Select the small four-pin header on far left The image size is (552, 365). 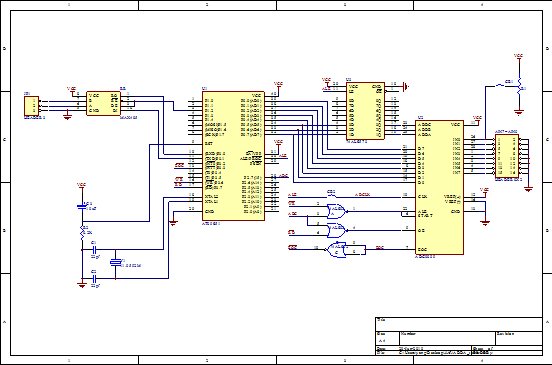pyautogui.click(x=31, y=106)
